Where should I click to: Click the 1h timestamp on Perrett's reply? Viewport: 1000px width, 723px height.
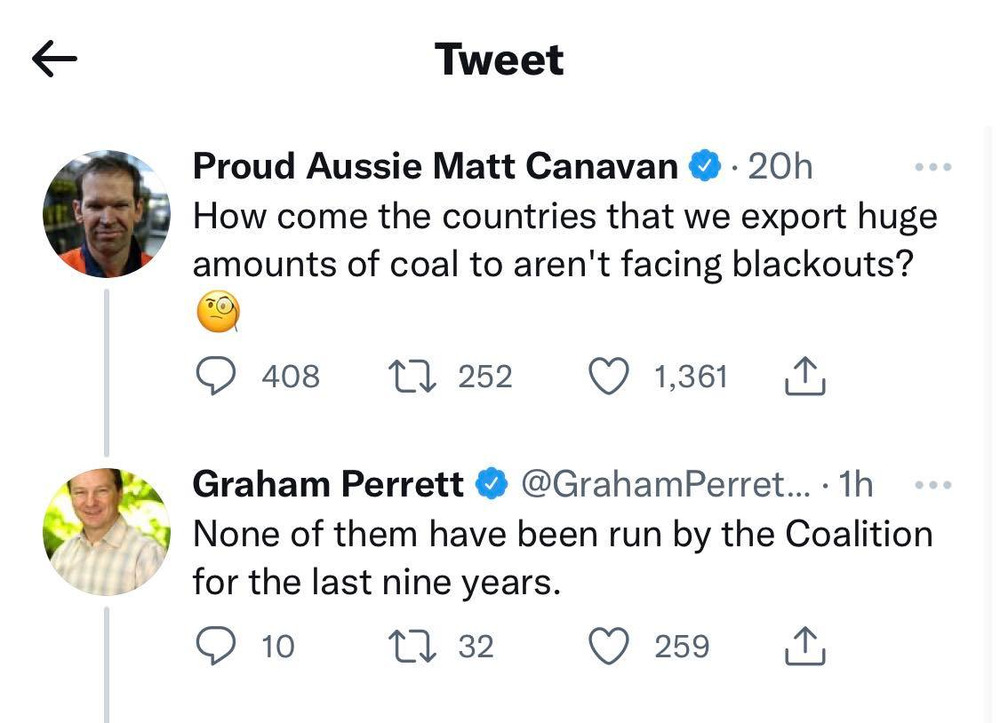pos(857,485)
